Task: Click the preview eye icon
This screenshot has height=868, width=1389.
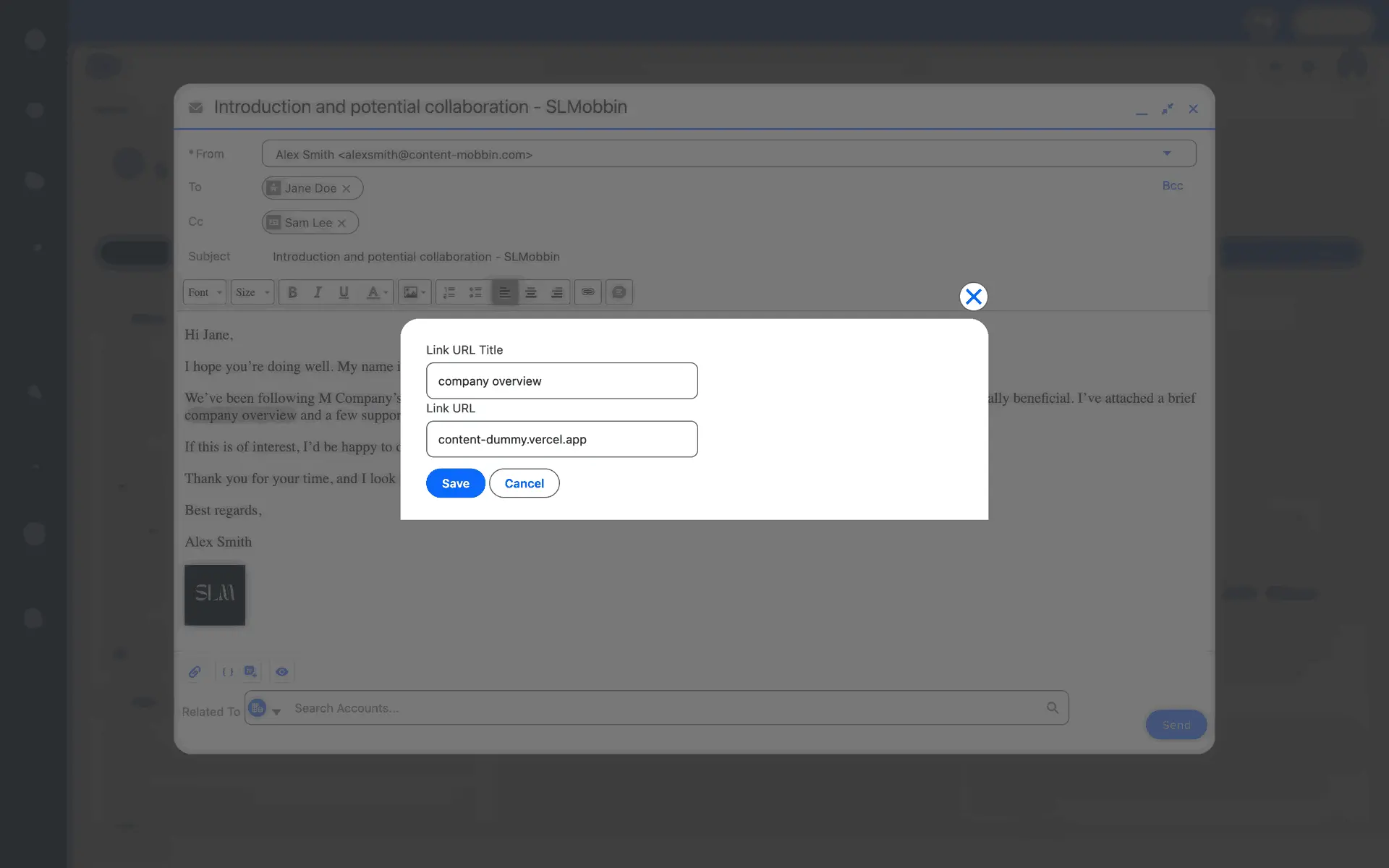Action: click(282, 672)
